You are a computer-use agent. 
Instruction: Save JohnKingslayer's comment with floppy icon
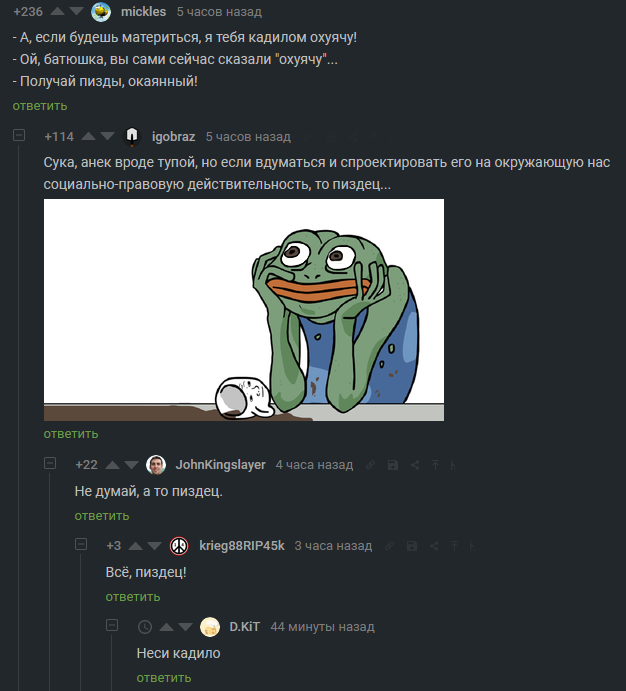(393, 465)
